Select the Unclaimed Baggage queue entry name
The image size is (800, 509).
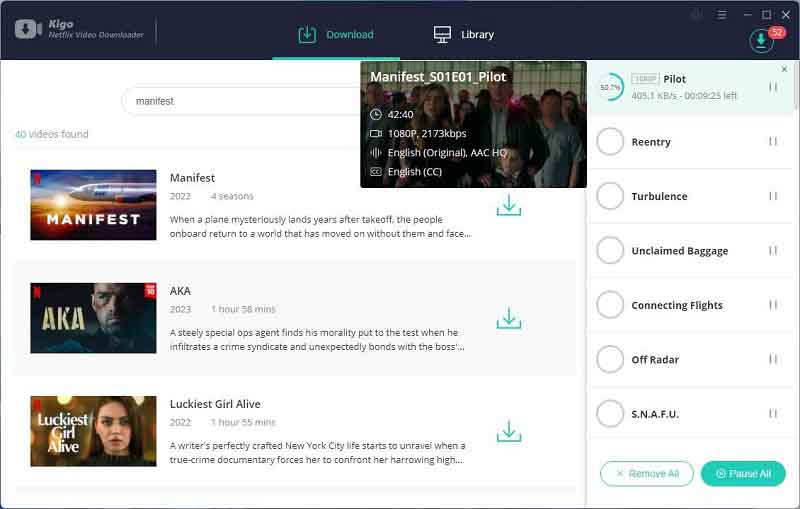tap(680, 251)
